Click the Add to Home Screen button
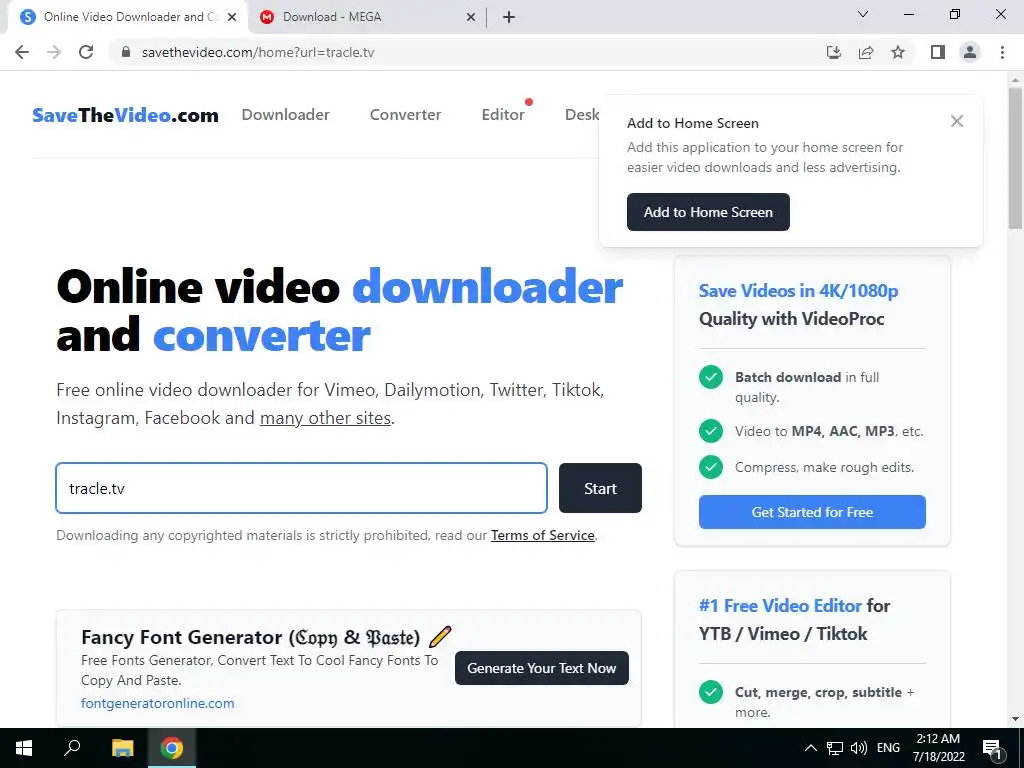The height and width of the screenshot is (768, 1024). [x=708, y=212]
